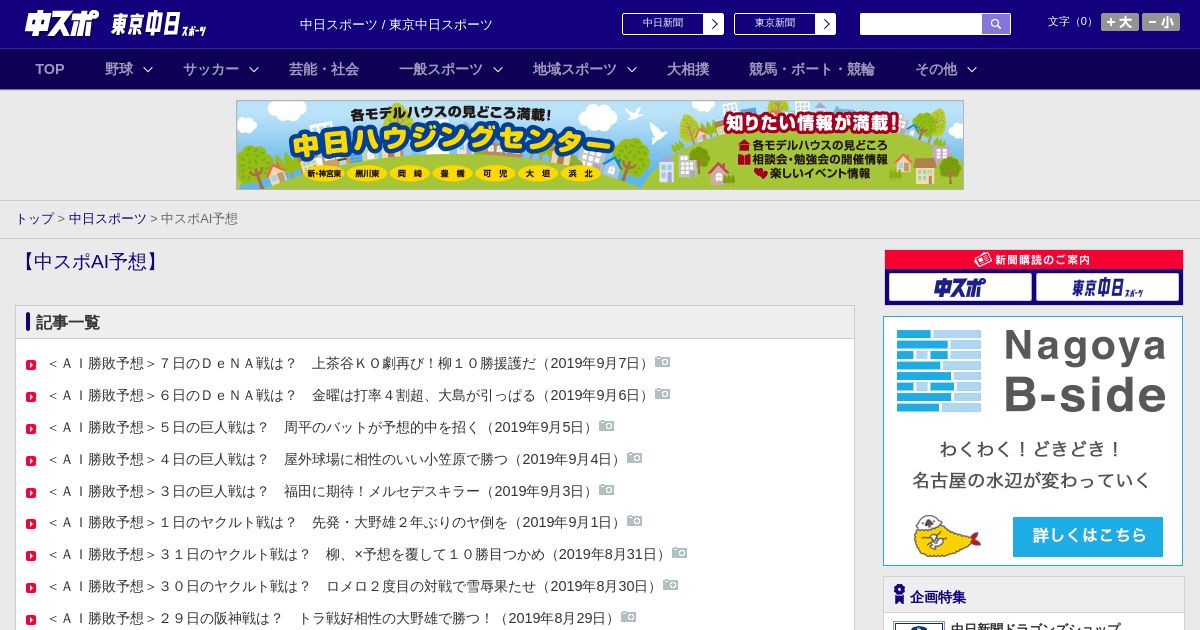Click the Tokyo Chunichi Sports logo
Viewport: 1200px width, 630px height.
[159, 24]
